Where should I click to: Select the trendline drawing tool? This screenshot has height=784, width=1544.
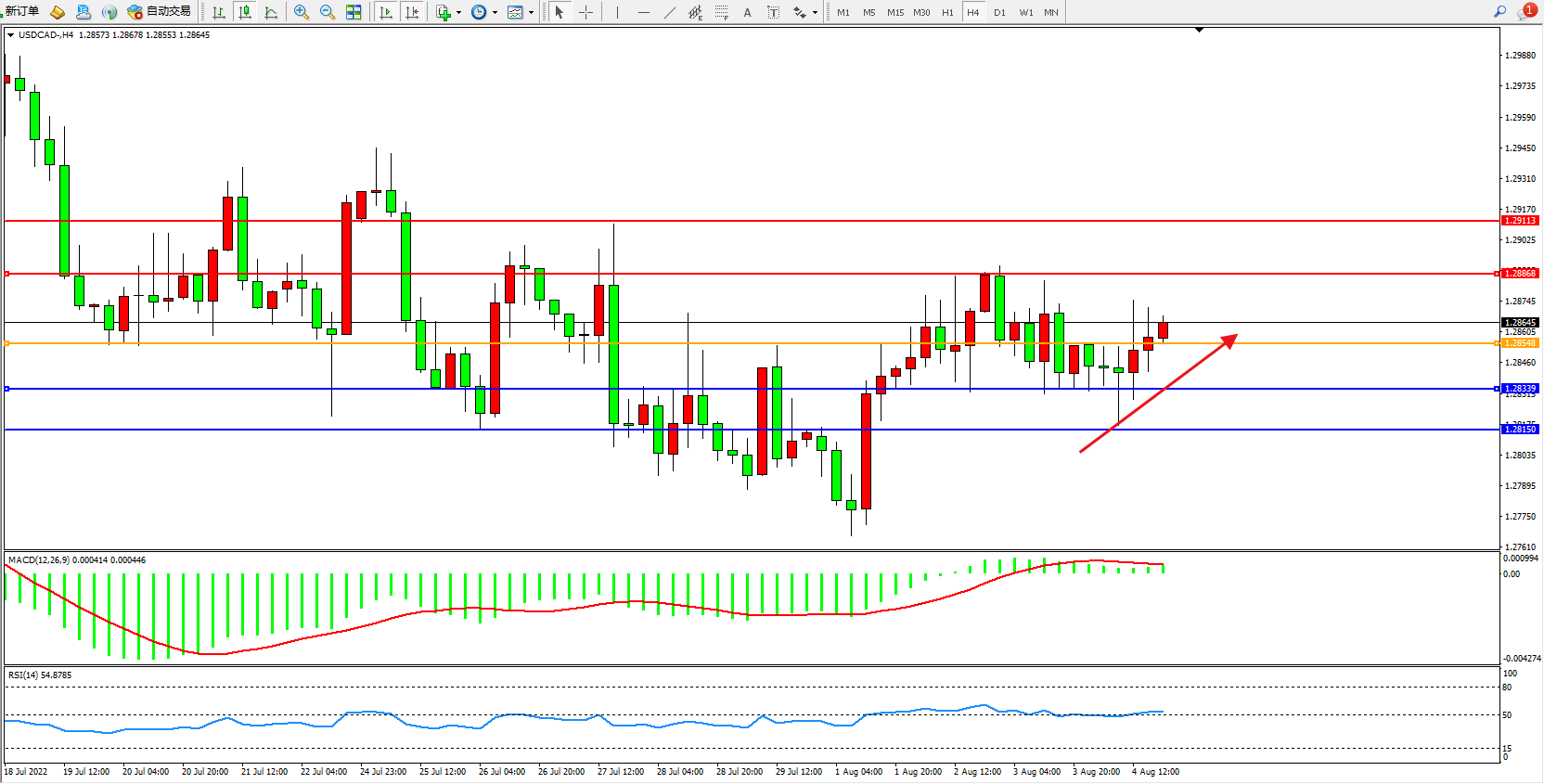pyautogui.click(x=670, y=12)
